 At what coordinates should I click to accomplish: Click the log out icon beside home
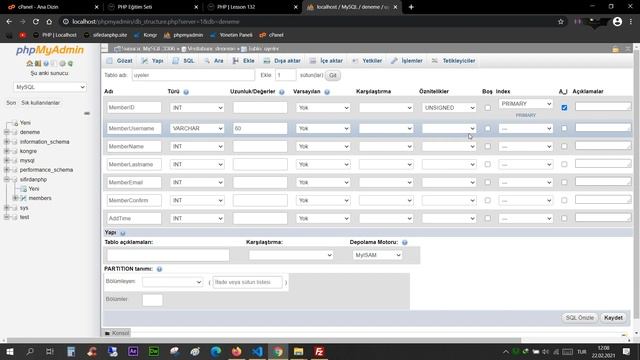pos(38,64)
